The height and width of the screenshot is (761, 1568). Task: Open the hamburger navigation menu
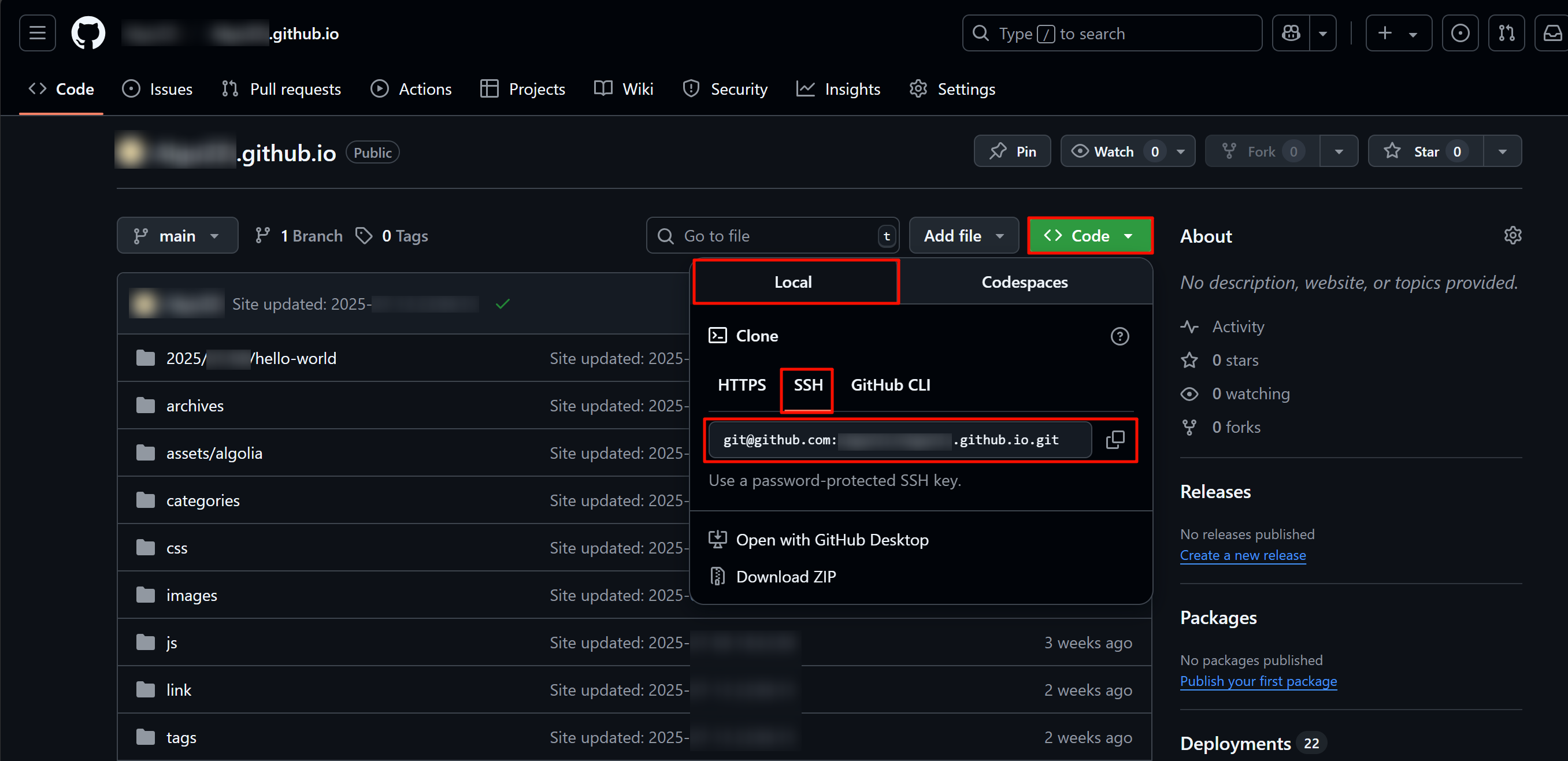(x=37, y=33)
